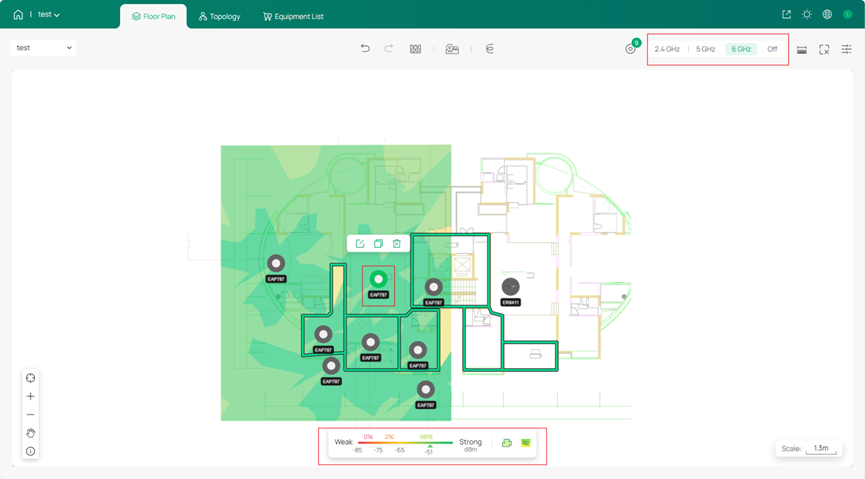This screenshot has height=479, width=865.
Task: Click the undo arrow icon
Action: pos(365,49)
